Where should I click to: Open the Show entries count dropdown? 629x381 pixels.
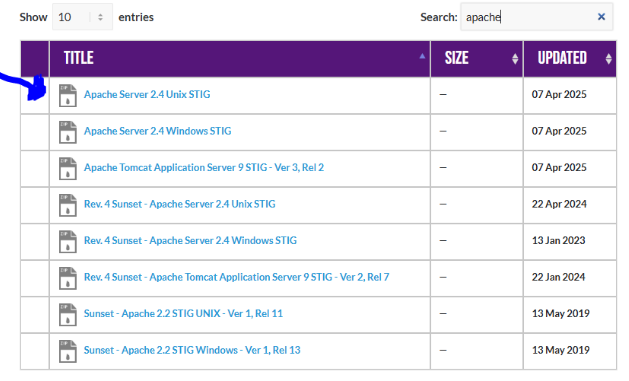coord(82,17)
